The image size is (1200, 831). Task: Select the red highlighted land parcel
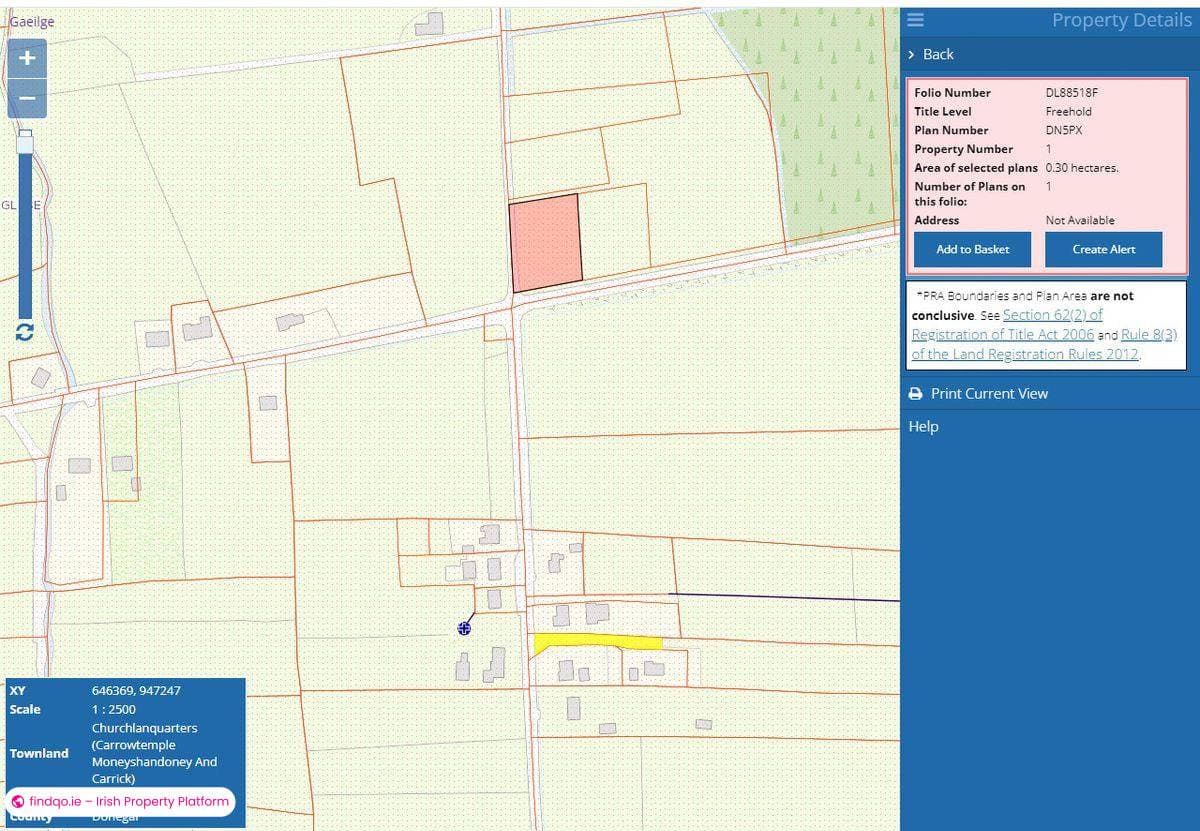tap(547, 240)
